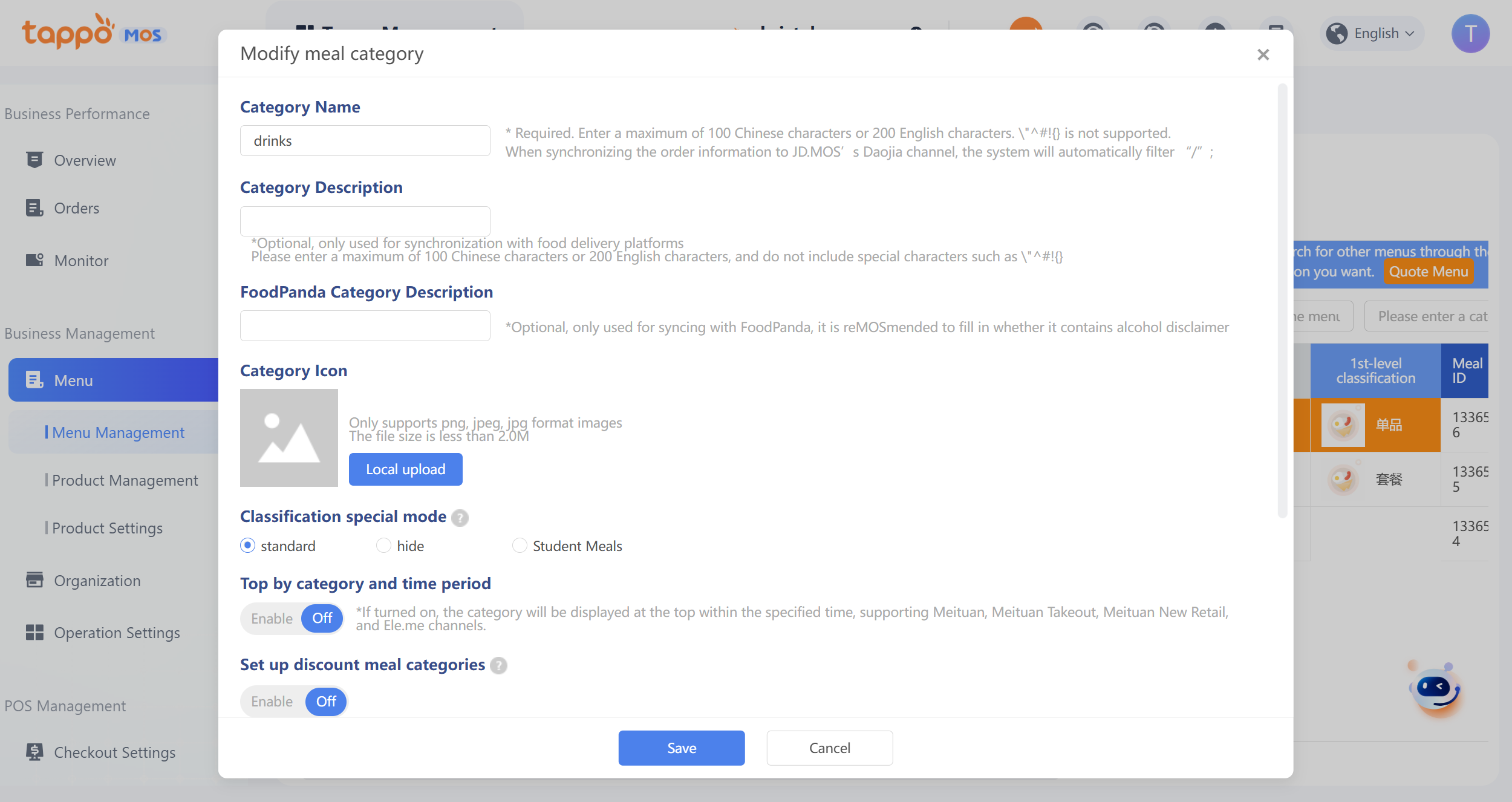The width and height of the screenshot is (1512, 802).
Task: Click the Save button
Action: pos(681,748)
